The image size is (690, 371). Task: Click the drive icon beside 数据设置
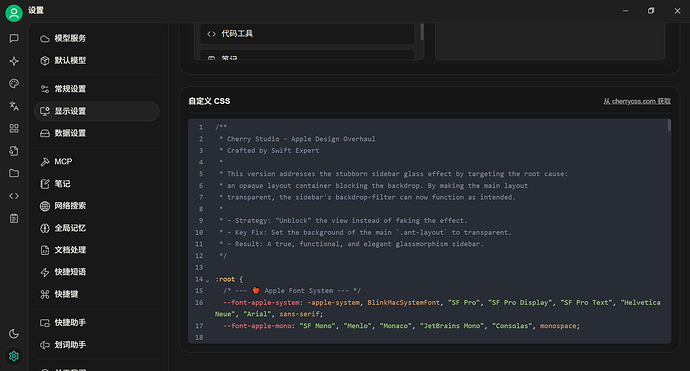tap(45, 133)
